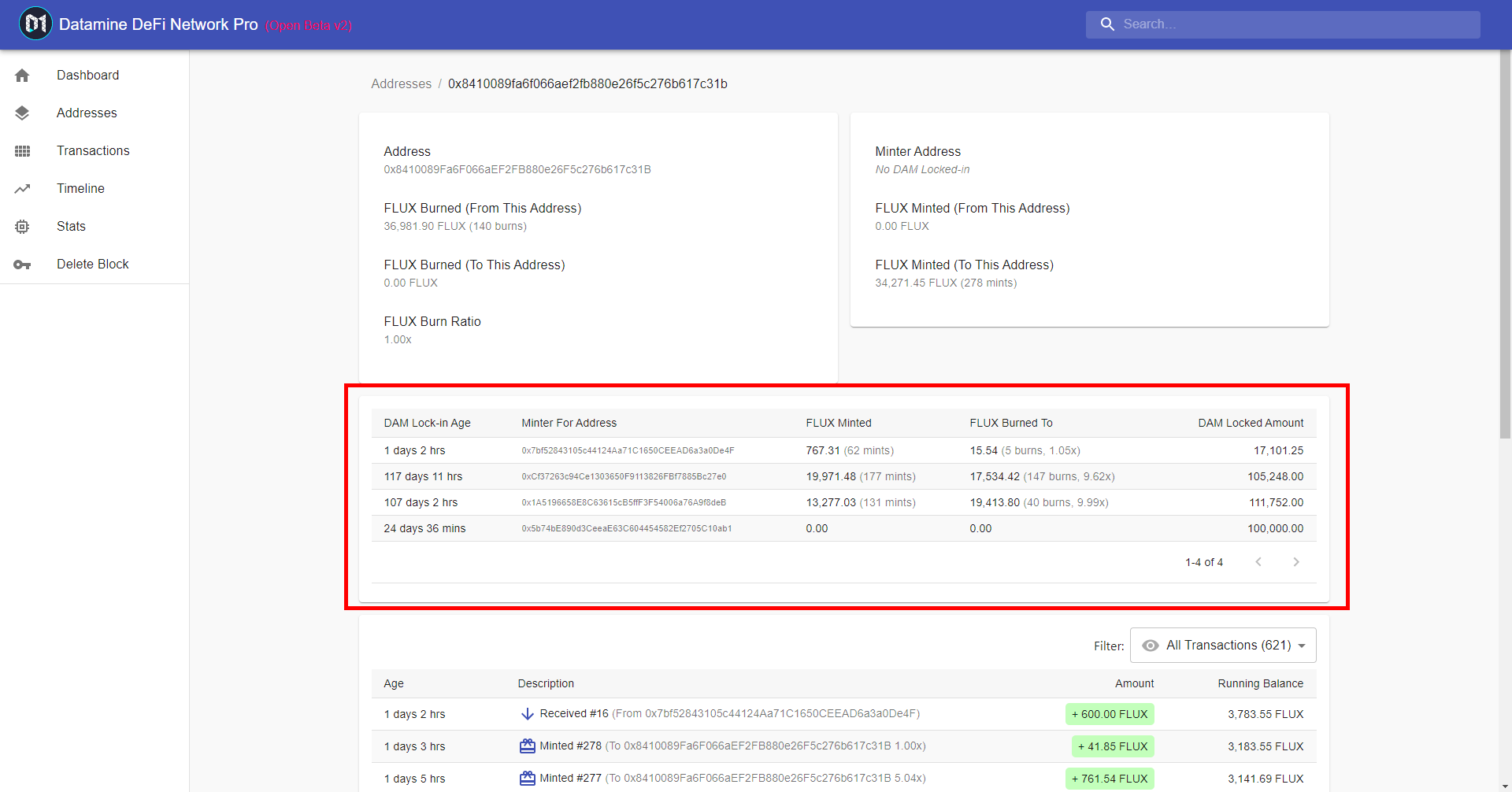Click the 19,413.80 (40 burns, 9.99x) value
1512x792 pixels.
point(1039,503)
